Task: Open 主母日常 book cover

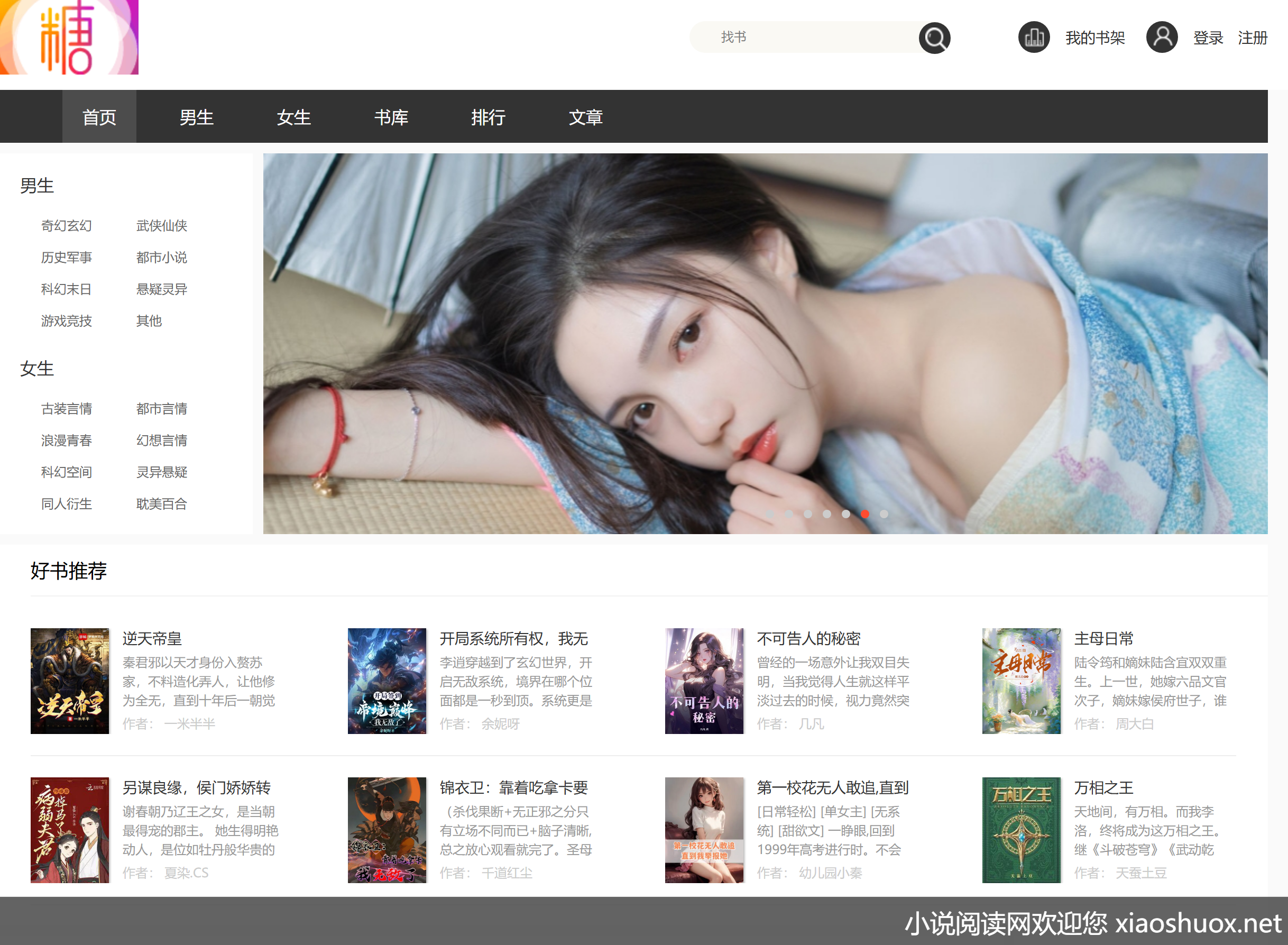Action: click(x=1021, y=681)
